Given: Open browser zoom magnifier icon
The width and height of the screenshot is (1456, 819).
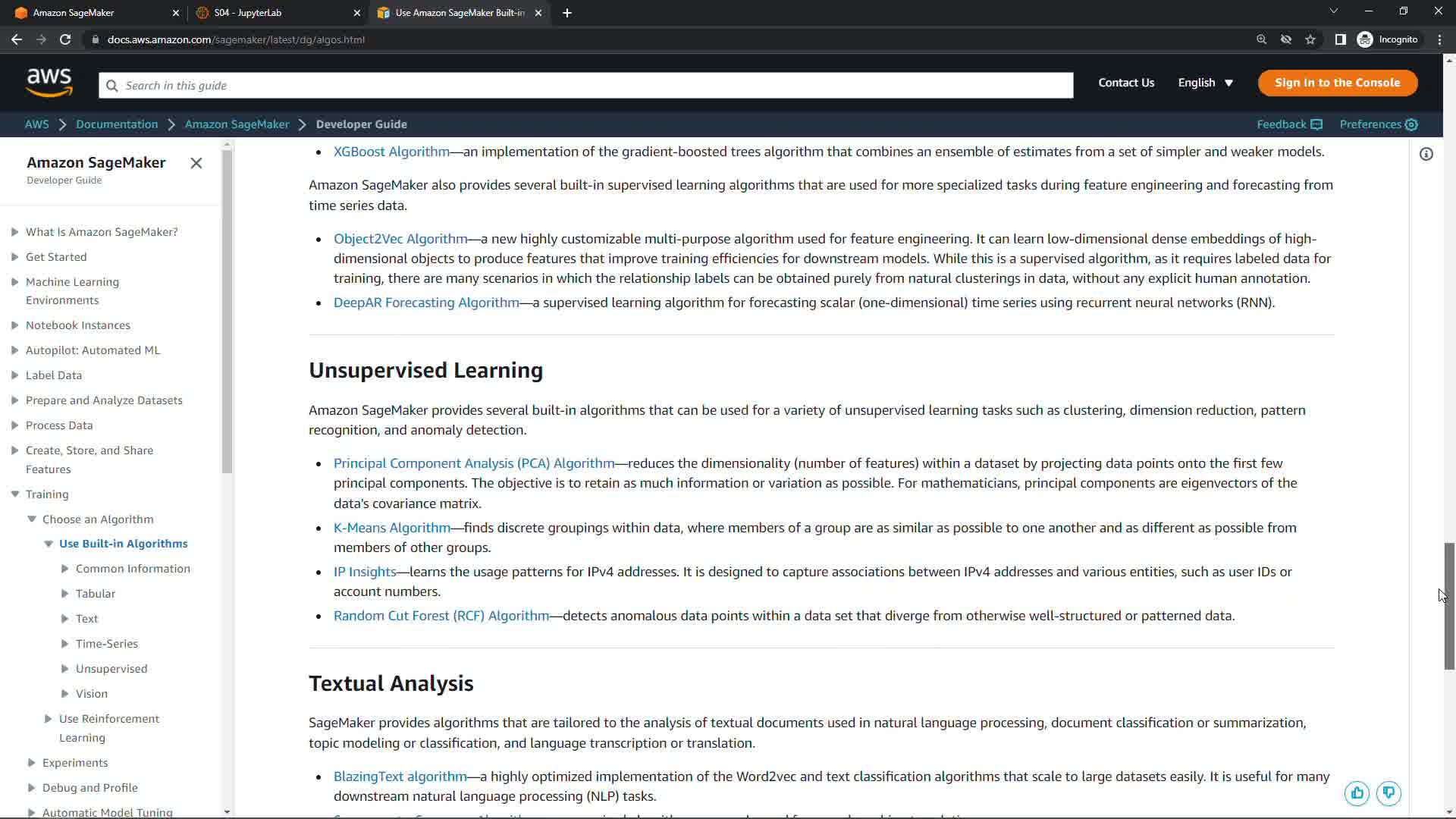Looking at the screenshot, I should (1261, 39).
